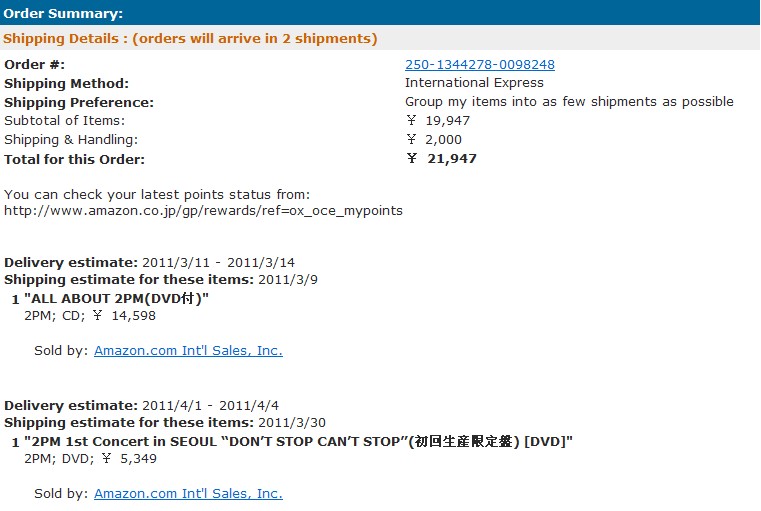Click the orange Shipping Details heading
The width and height of the screenshot is (761, 511).
tap(190, 38)
